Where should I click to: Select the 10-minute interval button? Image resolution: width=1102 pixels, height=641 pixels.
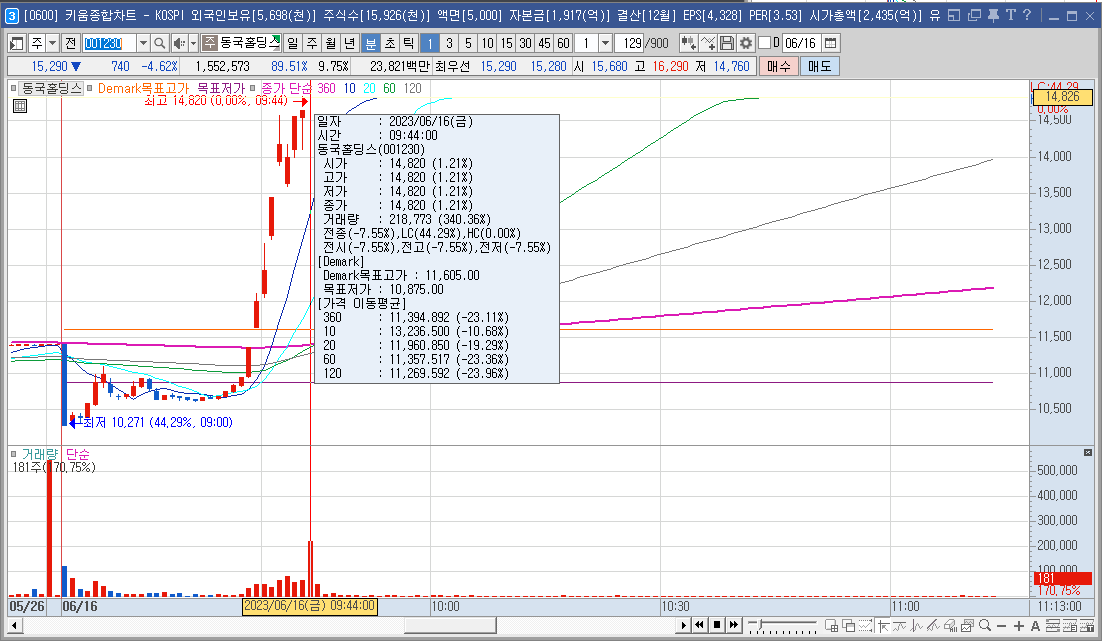[487, 43]
